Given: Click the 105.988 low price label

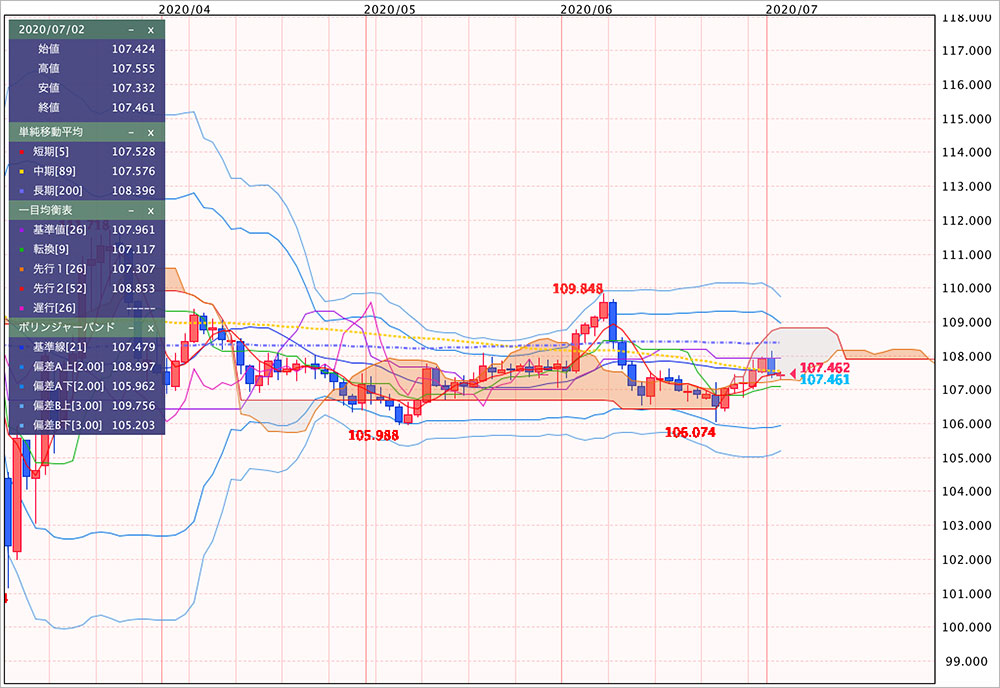Looking at the screenshot, I should (372, 435).
